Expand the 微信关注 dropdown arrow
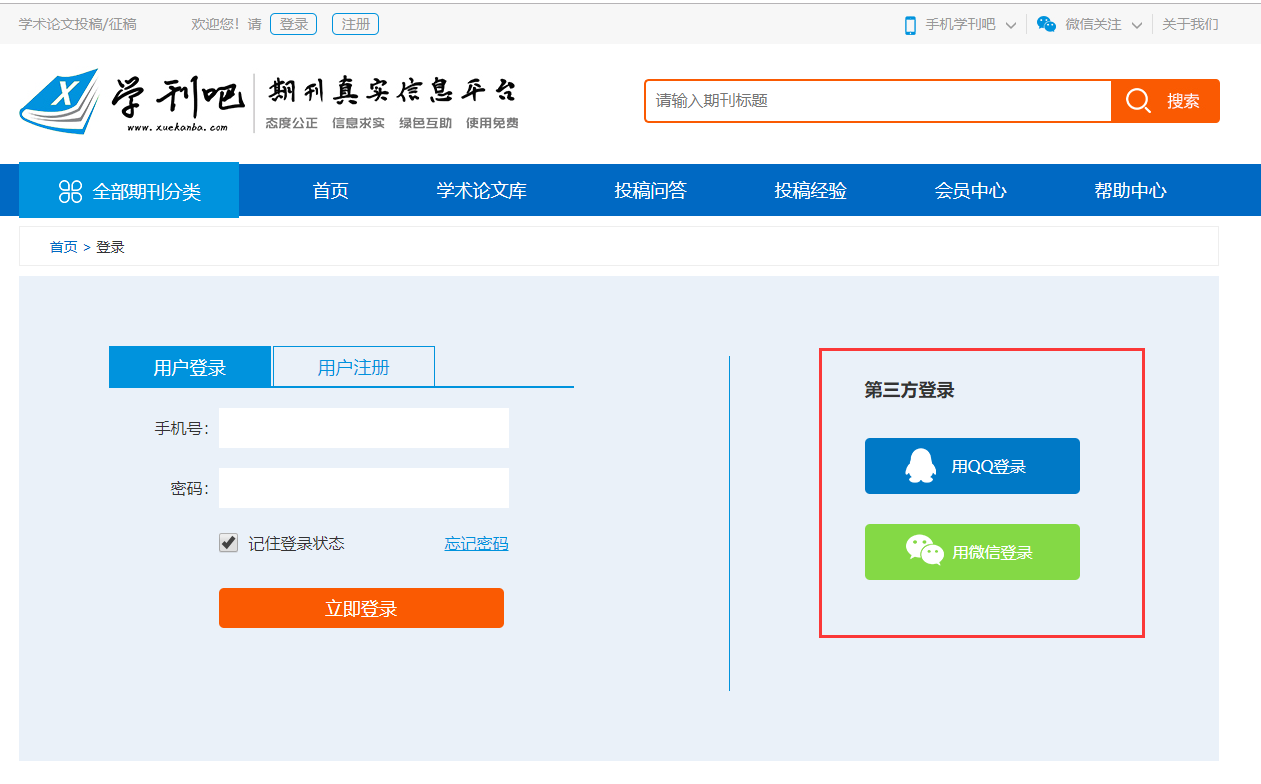The width and height of the screenshot is (1261, 784). point(1136,25)
